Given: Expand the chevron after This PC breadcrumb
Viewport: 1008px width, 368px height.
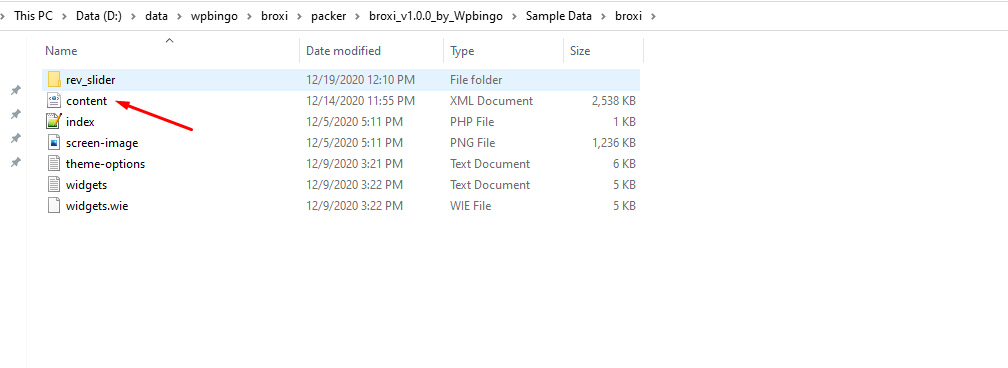Looking at the screenshot, I should coord(64,16).
